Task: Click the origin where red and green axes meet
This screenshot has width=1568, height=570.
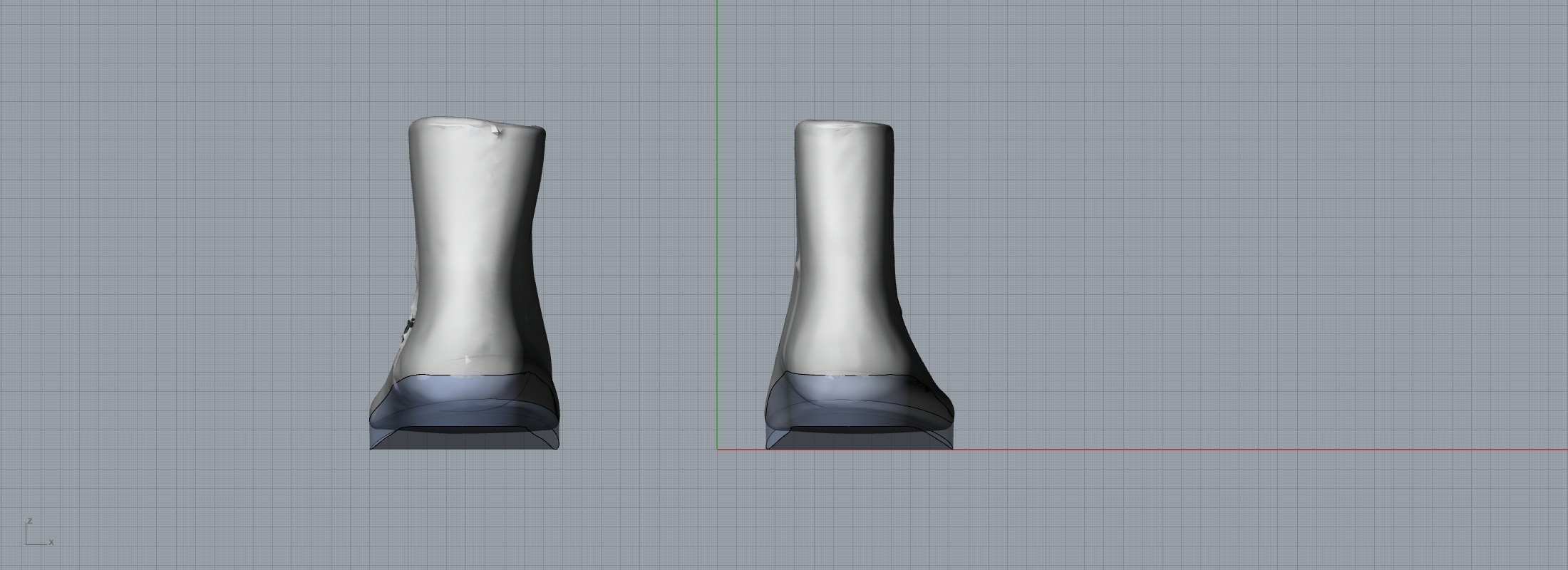Action: 718,450
